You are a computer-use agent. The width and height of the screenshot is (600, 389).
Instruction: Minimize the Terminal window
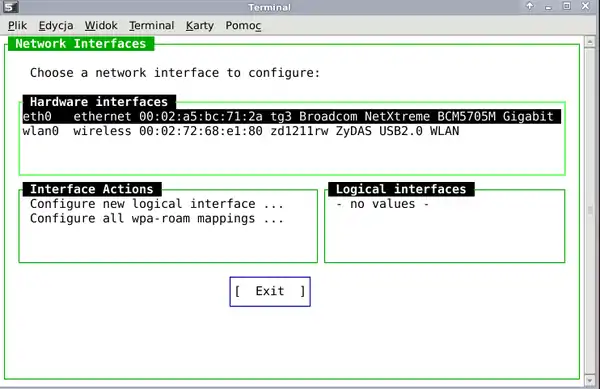tap(548, 7)
